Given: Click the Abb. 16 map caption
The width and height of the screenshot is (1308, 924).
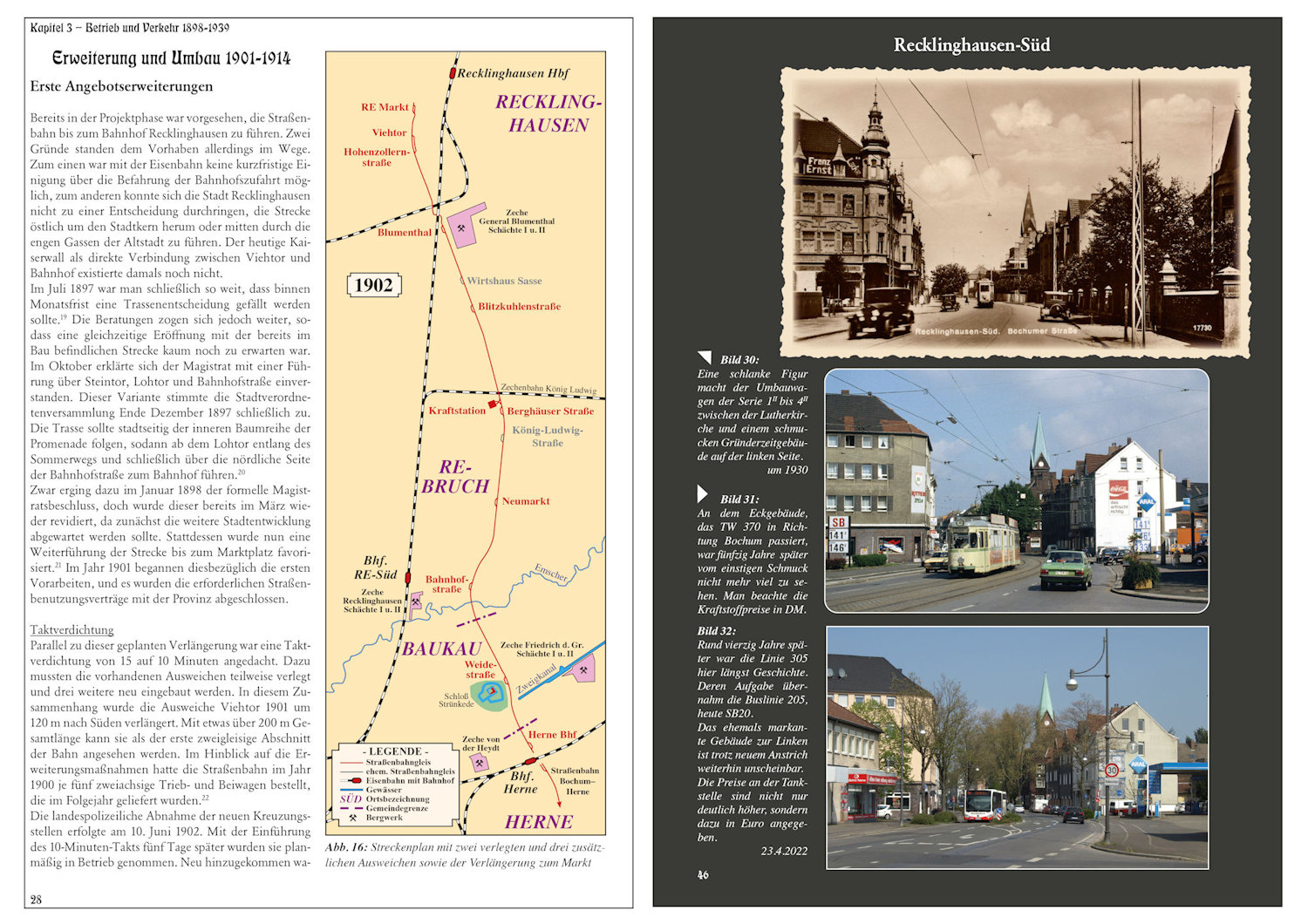Looking at the screenshot, I should [464, 854].
